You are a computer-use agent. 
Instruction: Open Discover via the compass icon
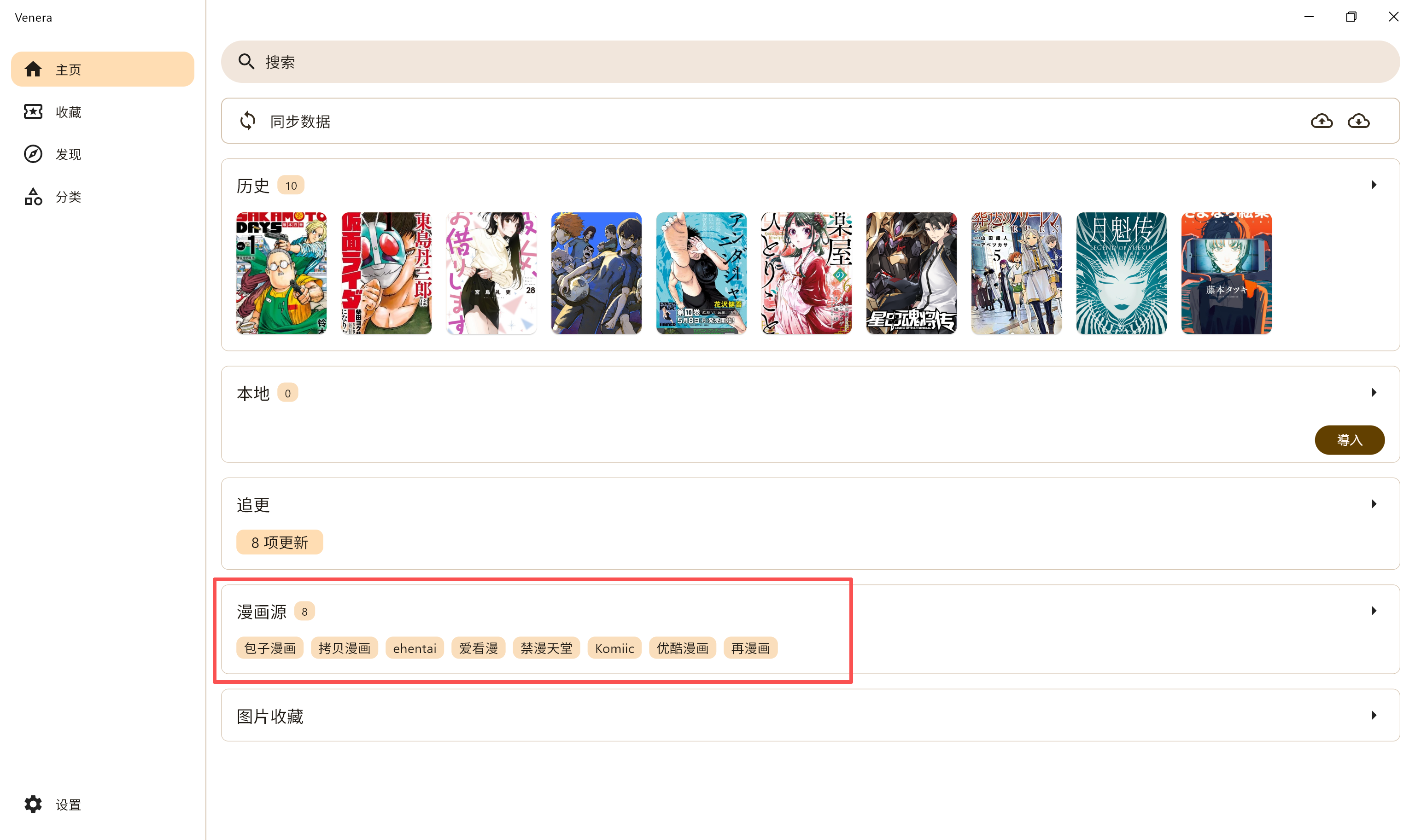pyautogui.click(x=33, y=154)
